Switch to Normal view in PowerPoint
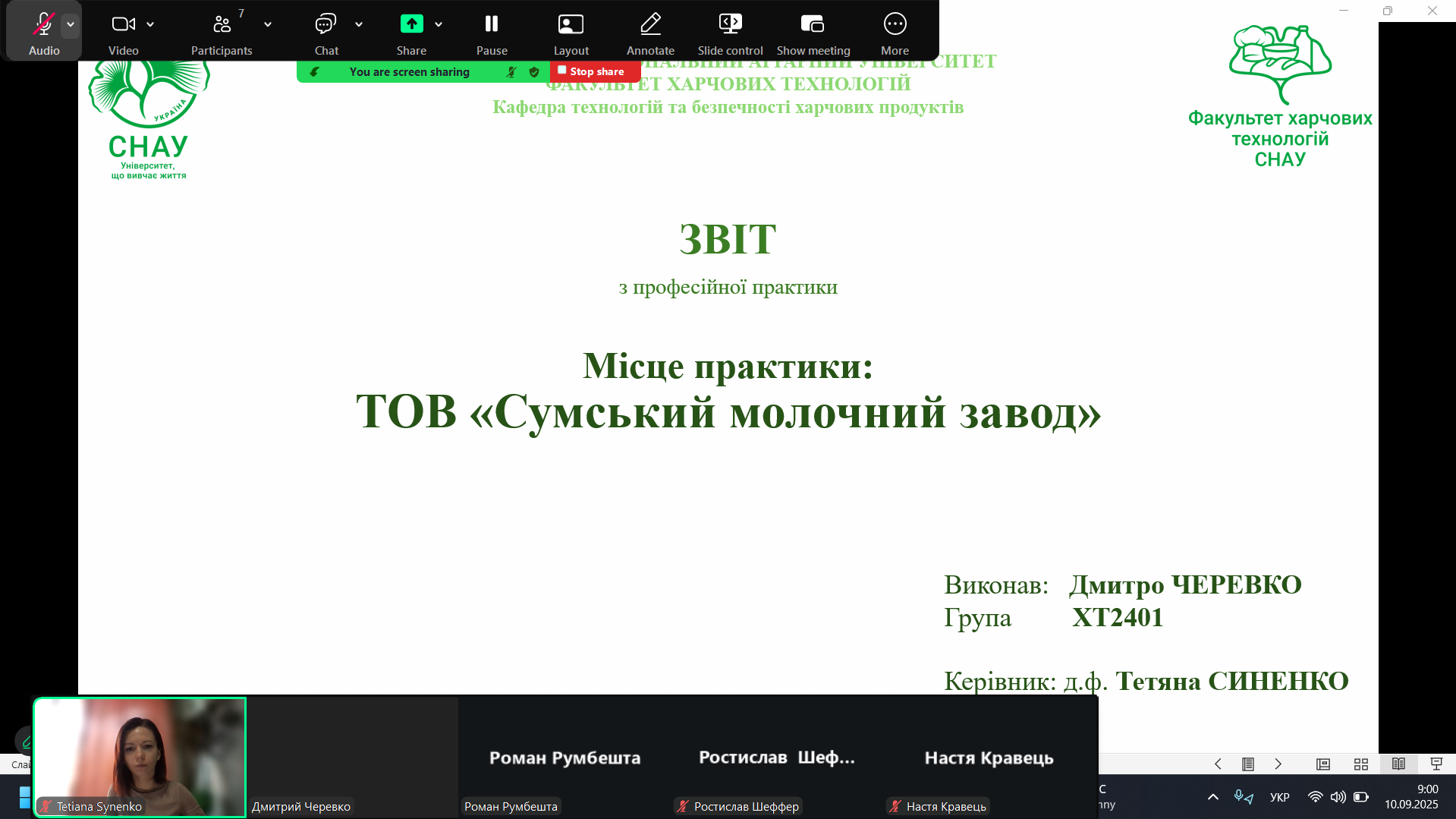1456x819 pixels. (1323, 764)
